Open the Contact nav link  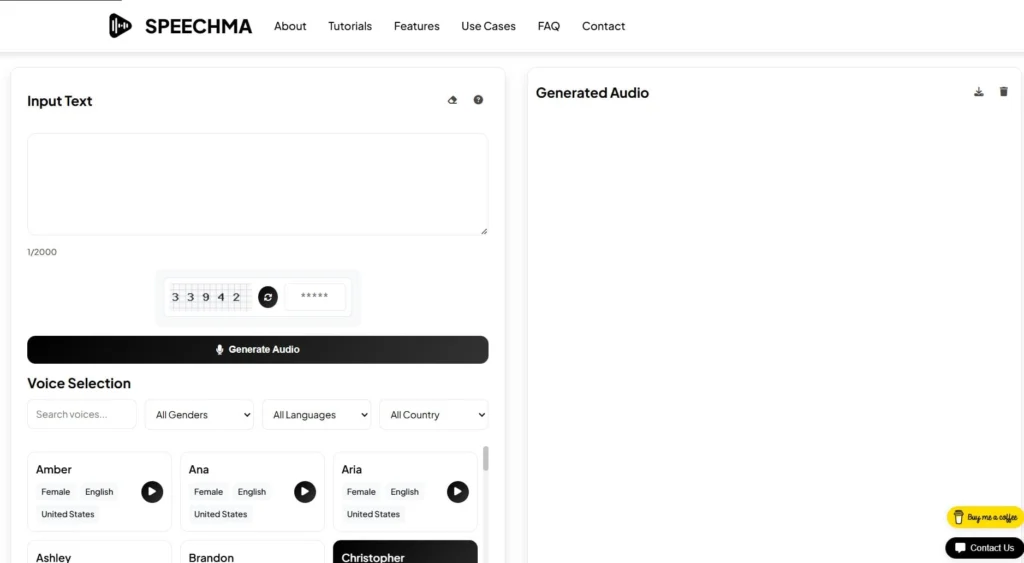pyautogui.click(x=603, y=26)
